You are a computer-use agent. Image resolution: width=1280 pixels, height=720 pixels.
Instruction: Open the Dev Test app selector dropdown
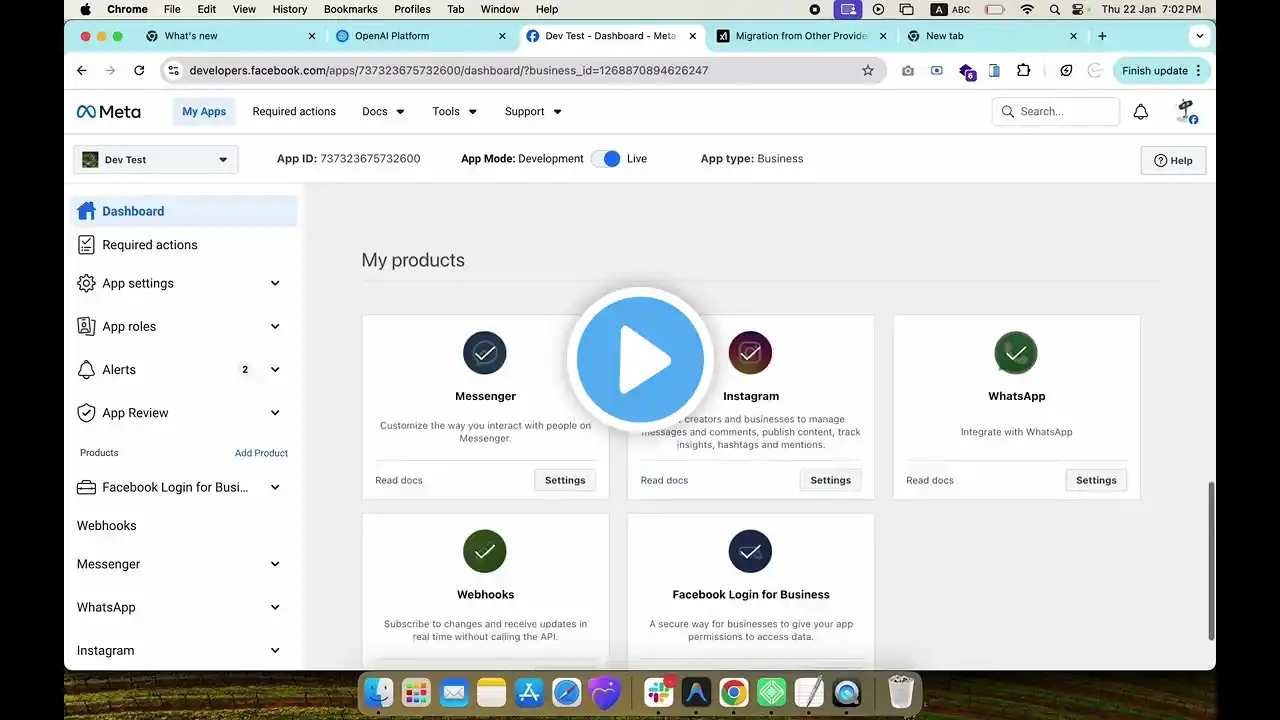(x=156, y=160)
